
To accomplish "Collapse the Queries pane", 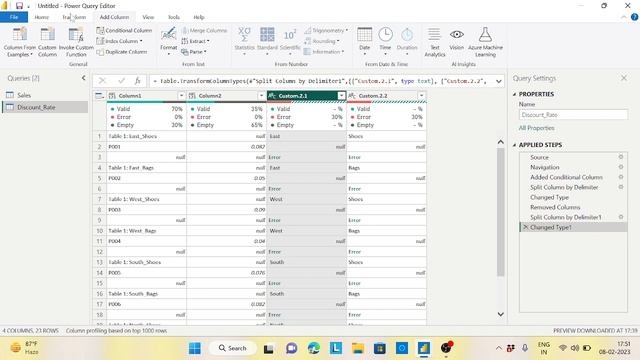I will tap(84, 78).
